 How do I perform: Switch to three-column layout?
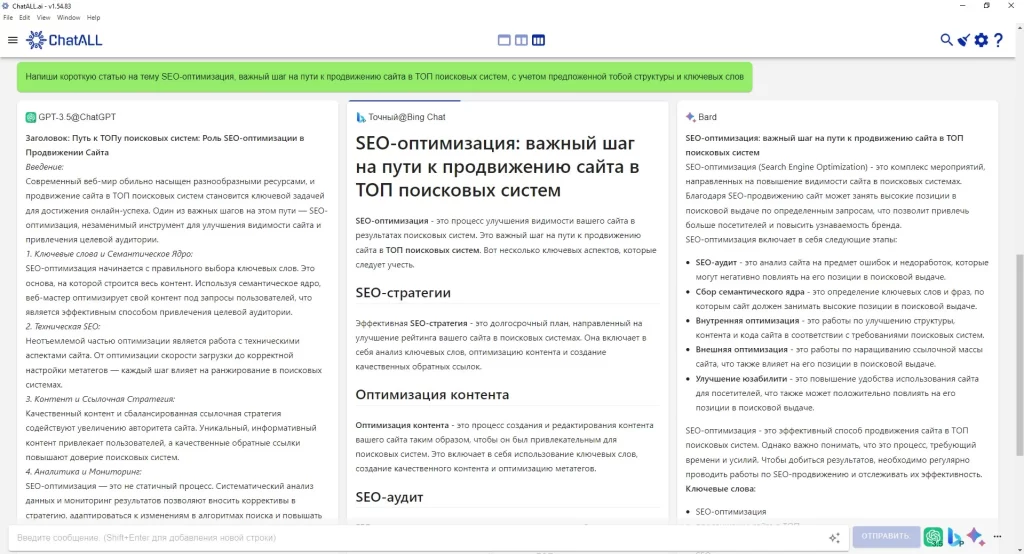click(x=538, y=40)
